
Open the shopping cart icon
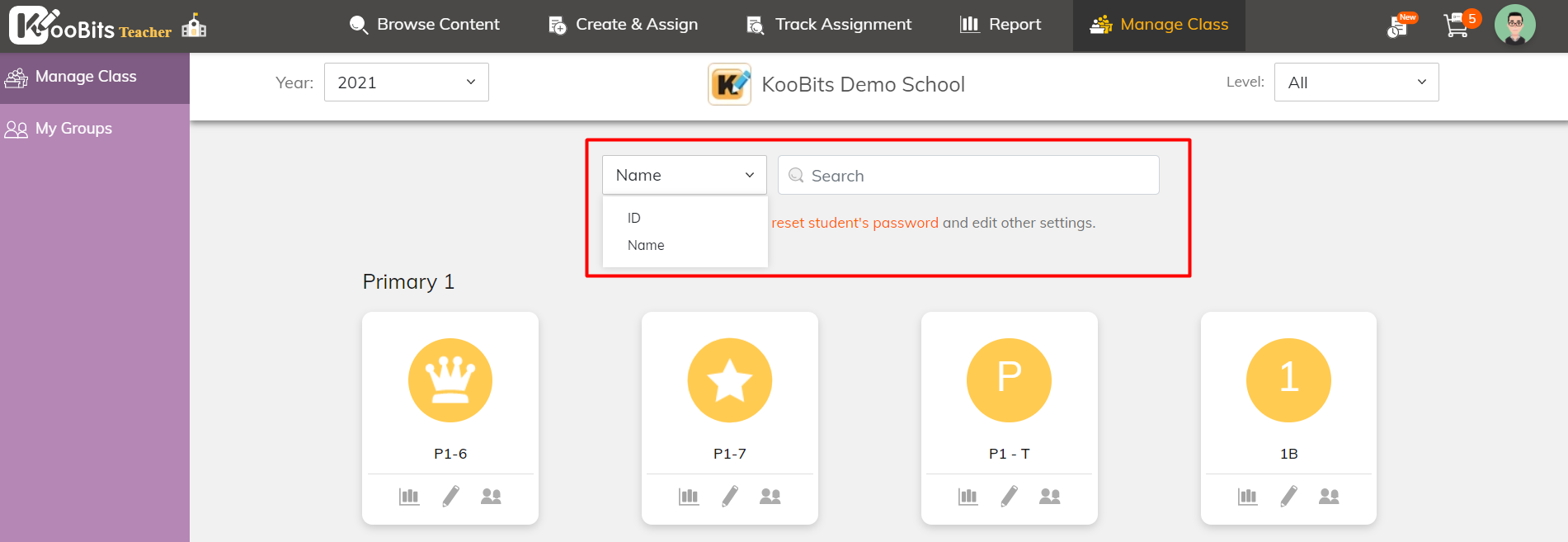[x=1457, y=26]
